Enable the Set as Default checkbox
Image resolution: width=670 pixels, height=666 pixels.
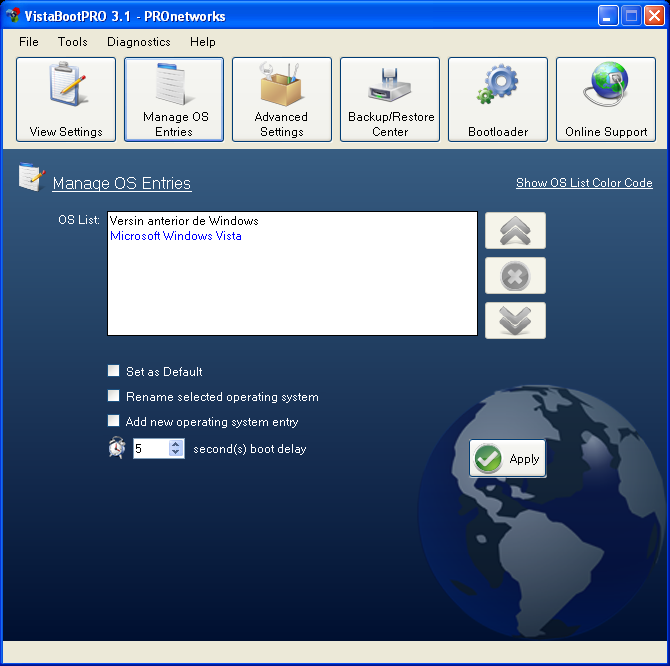(113, 370)
